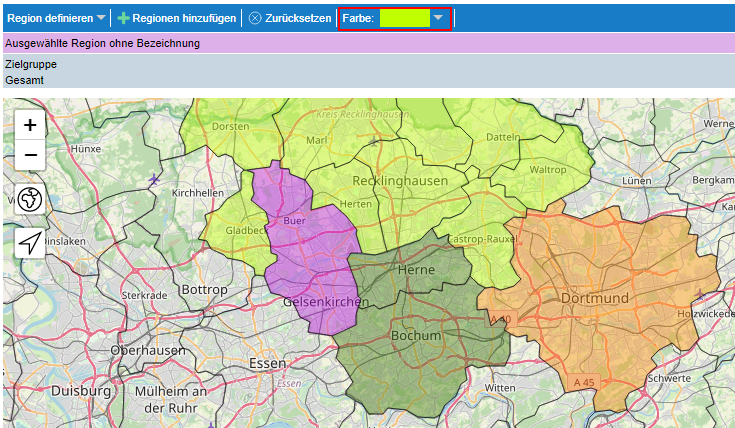Image resolution: width=735 pixels, height=428 pixels.
Task: Zoom in on the map
Action: tap(30, 125)
